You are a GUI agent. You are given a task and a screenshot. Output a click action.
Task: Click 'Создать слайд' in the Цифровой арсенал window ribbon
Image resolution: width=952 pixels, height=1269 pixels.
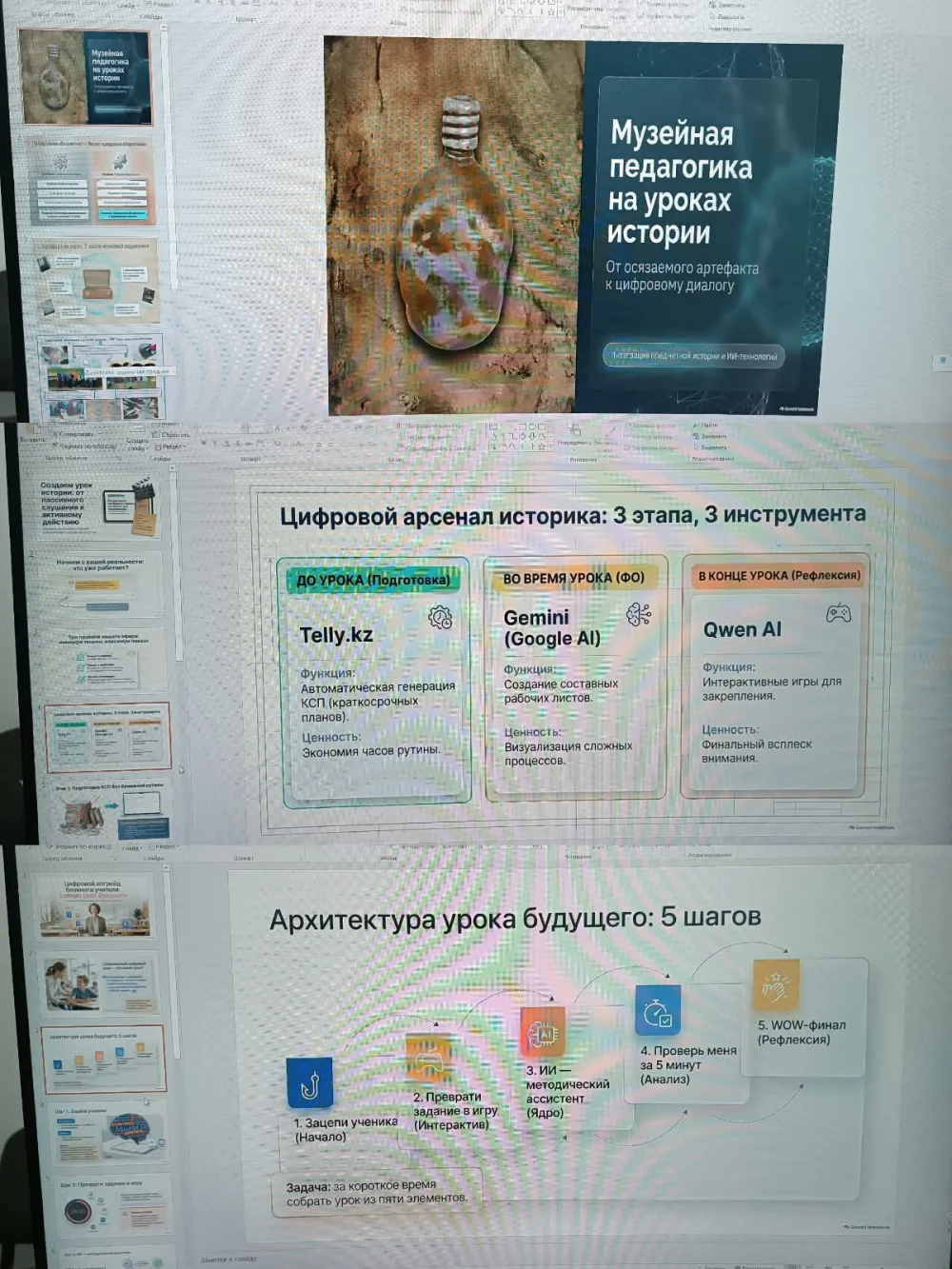[x=137, y=443]
